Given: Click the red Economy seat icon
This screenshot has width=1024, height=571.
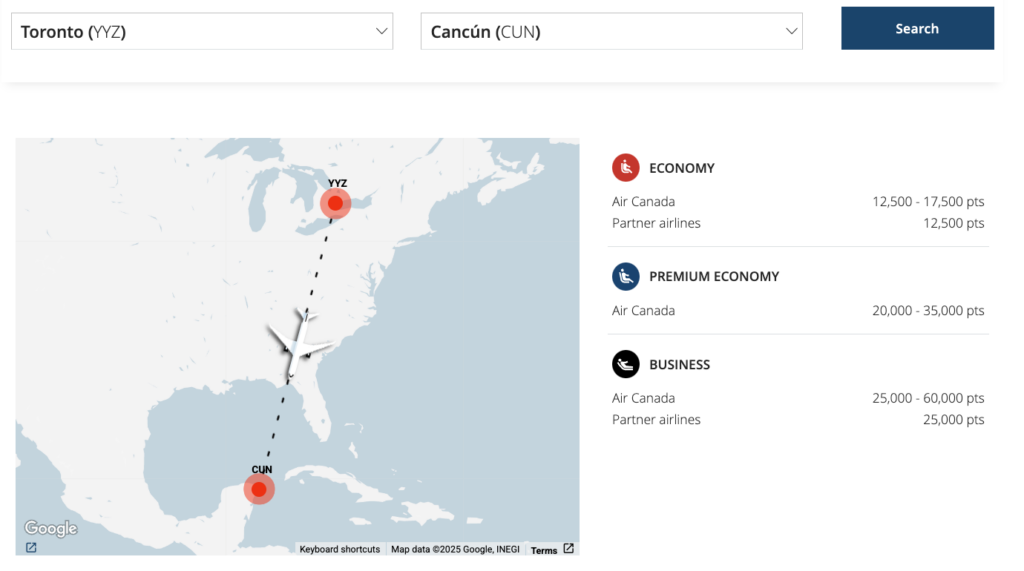Looking at the screenshot, I should 626,168.
